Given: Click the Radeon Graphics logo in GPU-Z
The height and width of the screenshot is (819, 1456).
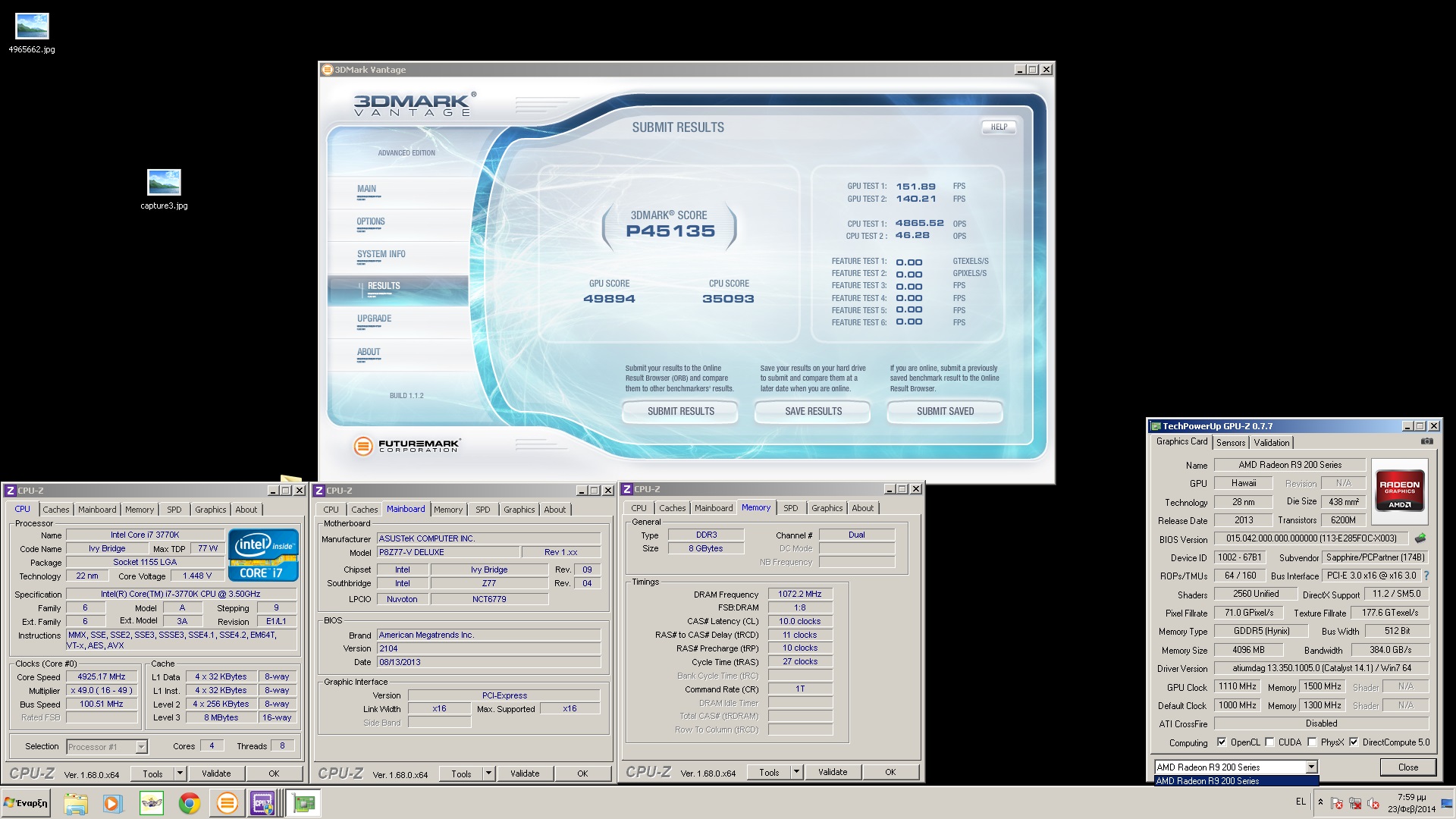Looking at the screenshot, I should point(1399,492).
